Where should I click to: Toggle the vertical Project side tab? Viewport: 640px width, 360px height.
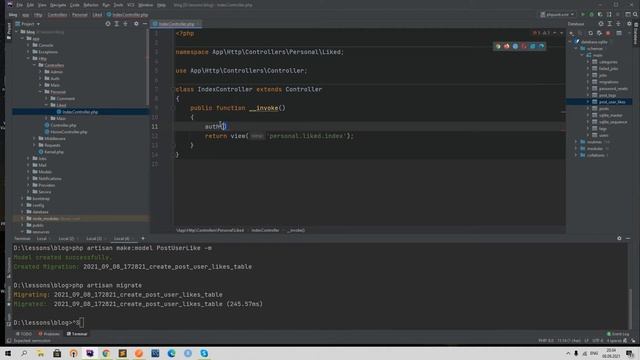[x=9, y=31]
